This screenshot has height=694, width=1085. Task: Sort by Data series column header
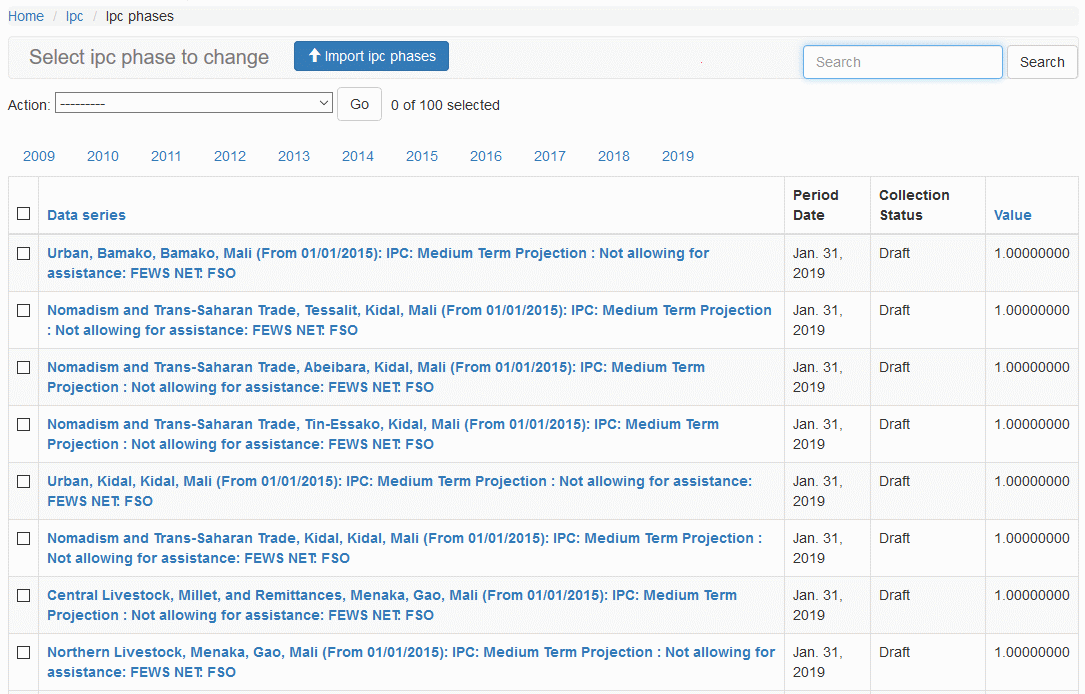(x=86, y=215)
